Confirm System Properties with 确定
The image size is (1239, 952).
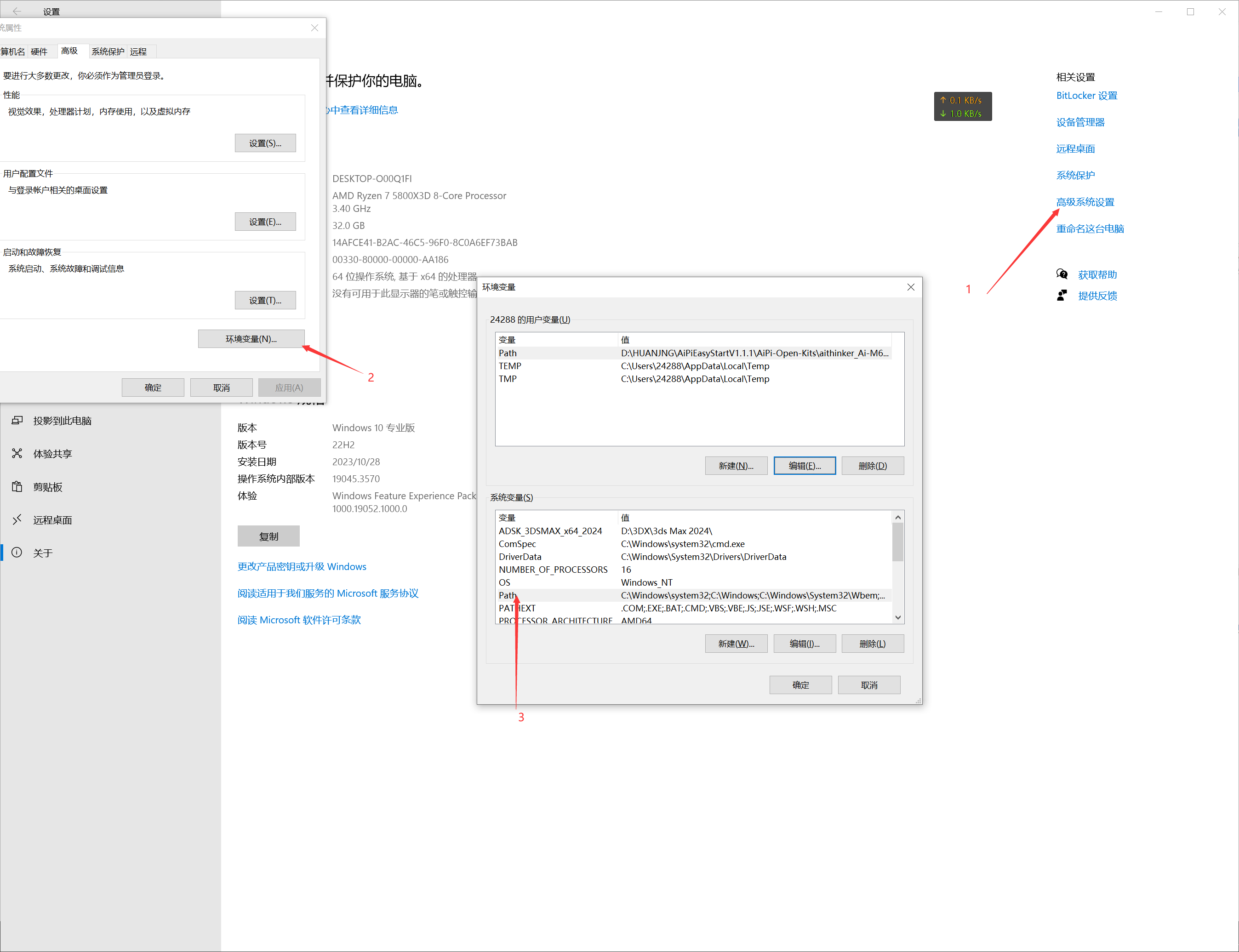coord(153,388)
